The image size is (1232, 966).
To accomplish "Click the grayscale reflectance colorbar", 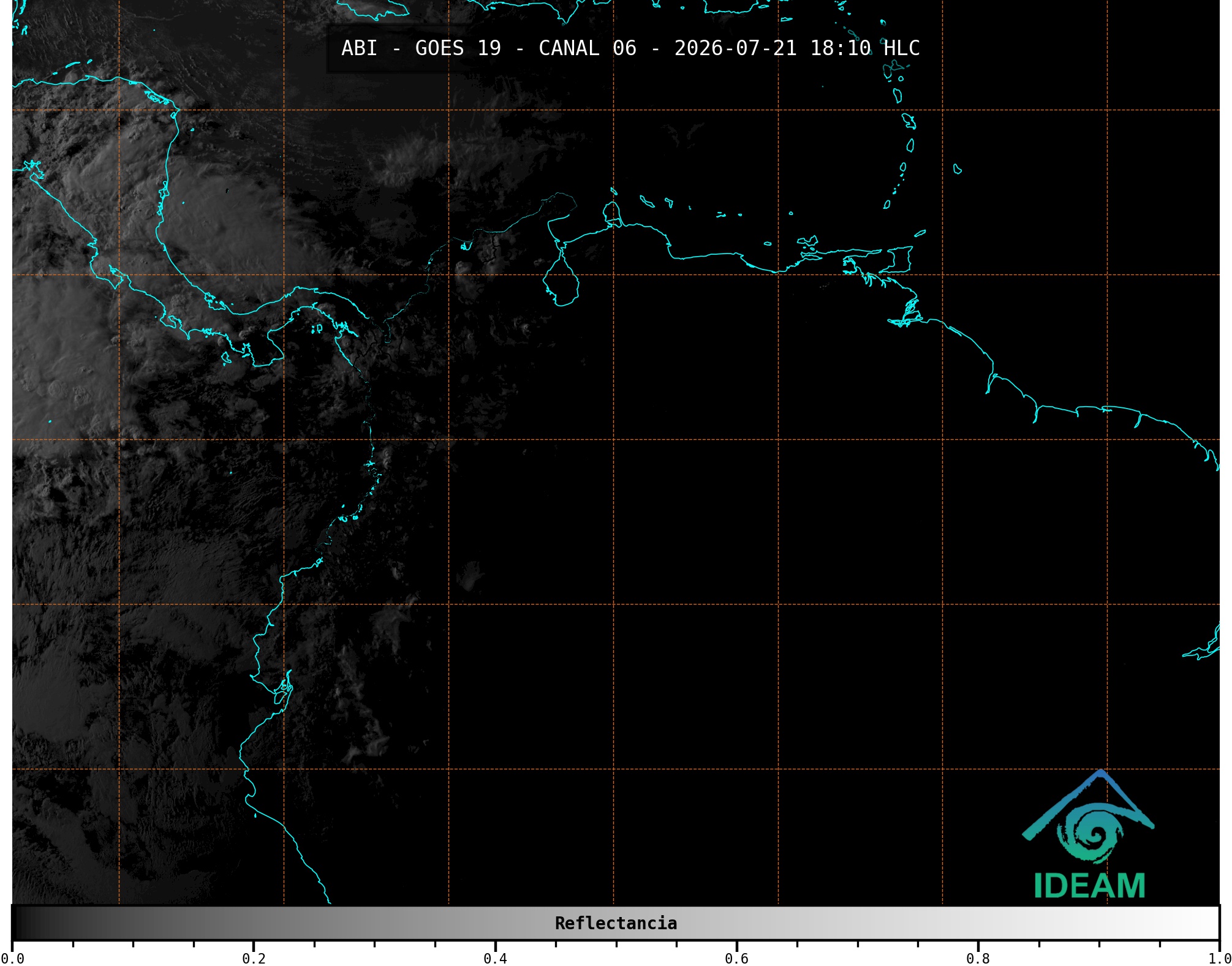I will pos(616,923).
